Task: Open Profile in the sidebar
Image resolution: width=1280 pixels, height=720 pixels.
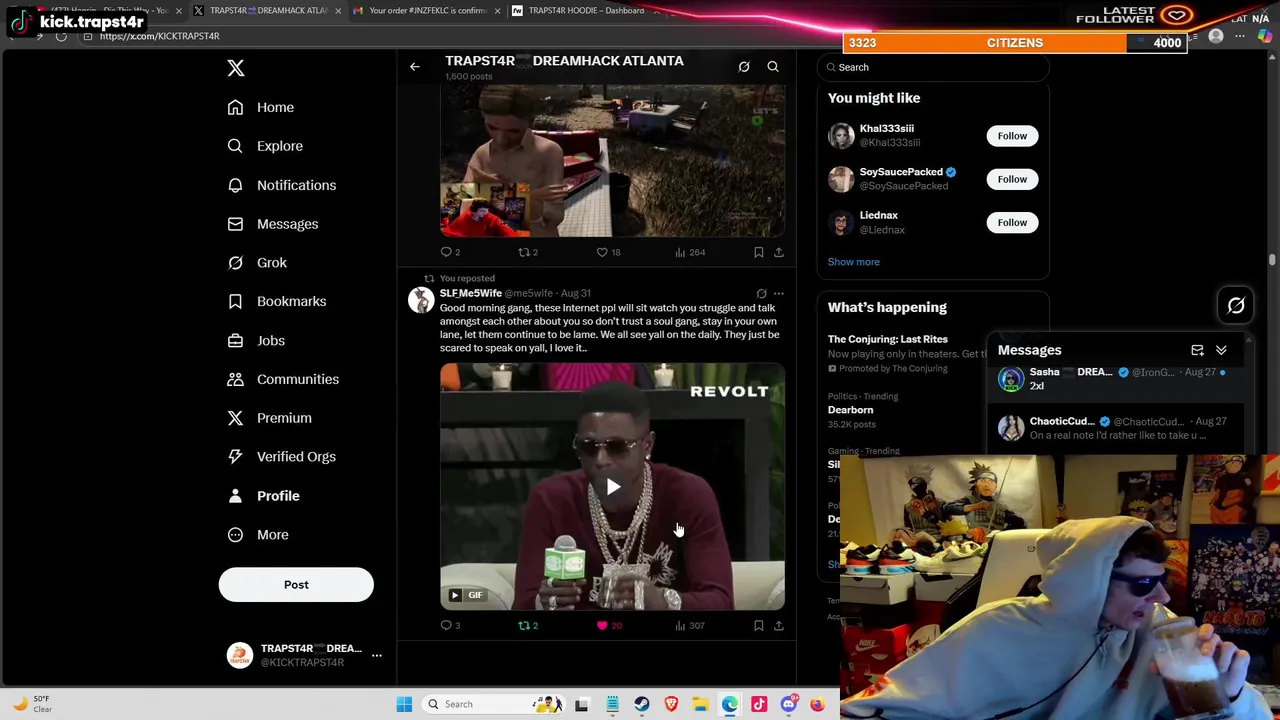Action: click(x=263, y=496)
